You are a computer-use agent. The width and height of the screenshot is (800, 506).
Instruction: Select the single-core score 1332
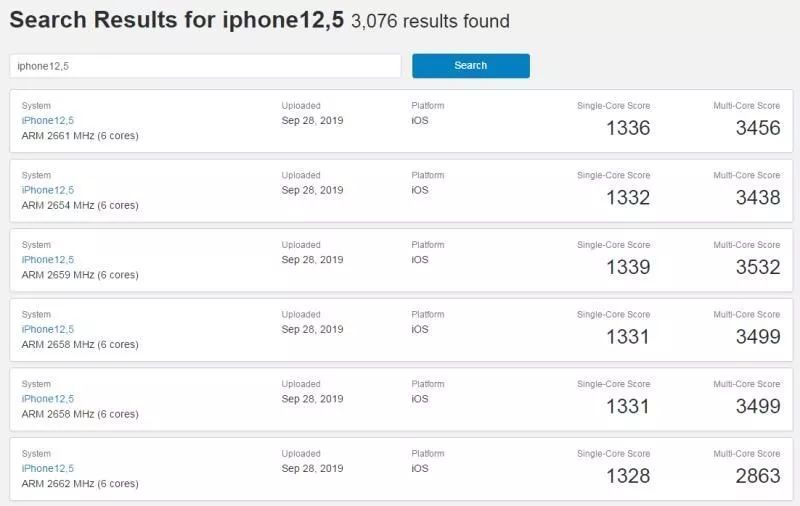pos(628,198)
